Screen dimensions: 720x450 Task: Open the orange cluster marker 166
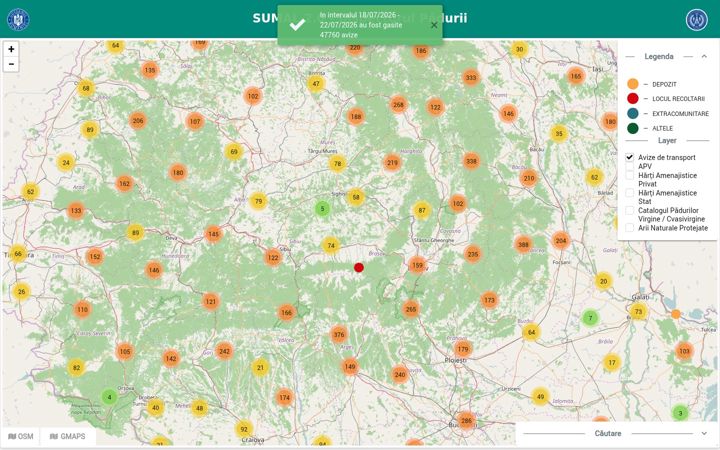coord(287,313)
